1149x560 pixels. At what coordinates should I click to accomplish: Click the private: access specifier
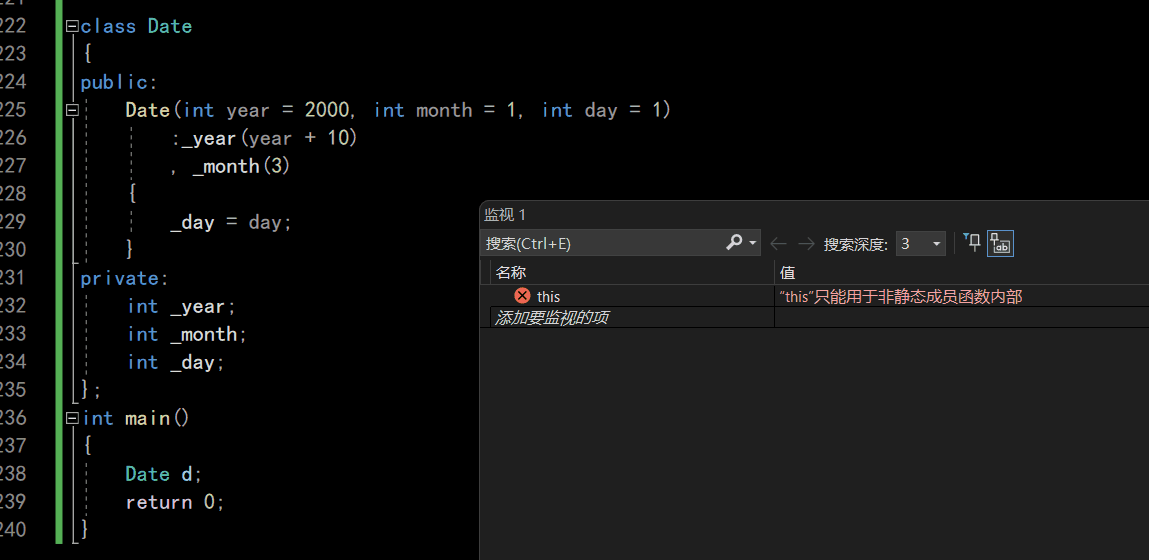click(x=125, y=279)
